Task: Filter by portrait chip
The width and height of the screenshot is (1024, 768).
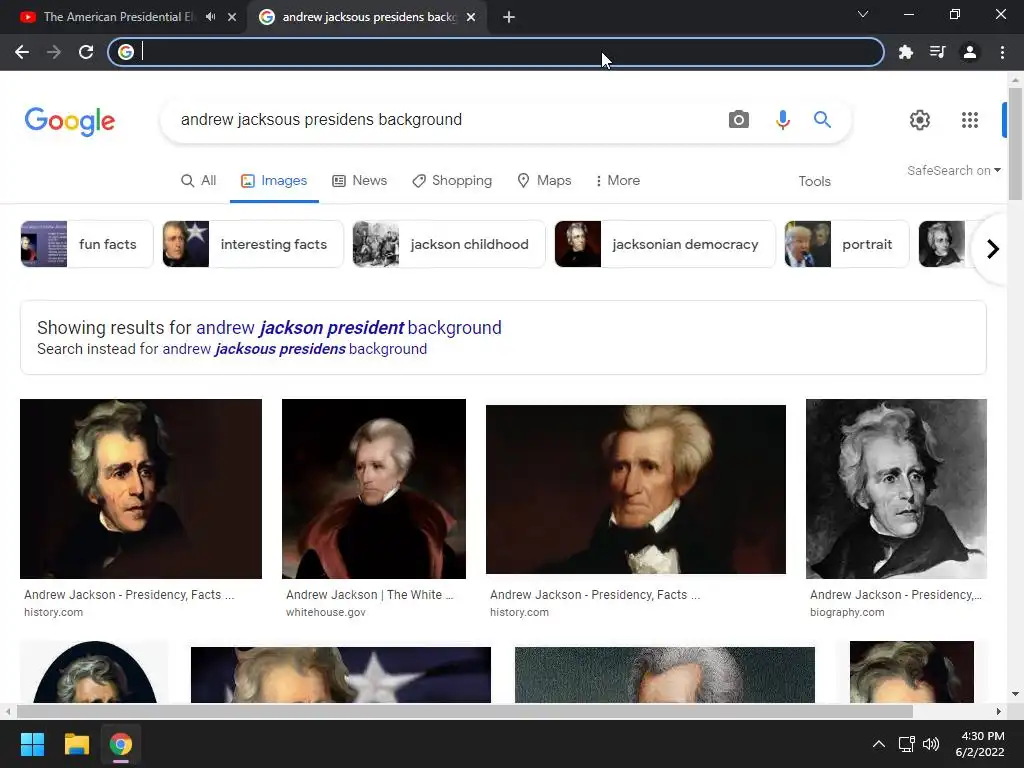Action: click(x=847, y=244)
